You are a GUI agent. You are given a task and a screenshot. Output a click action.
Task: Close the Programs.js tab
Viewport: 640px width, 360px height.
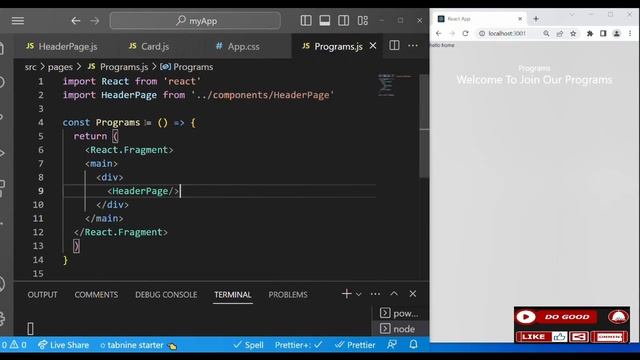point(373,46)
